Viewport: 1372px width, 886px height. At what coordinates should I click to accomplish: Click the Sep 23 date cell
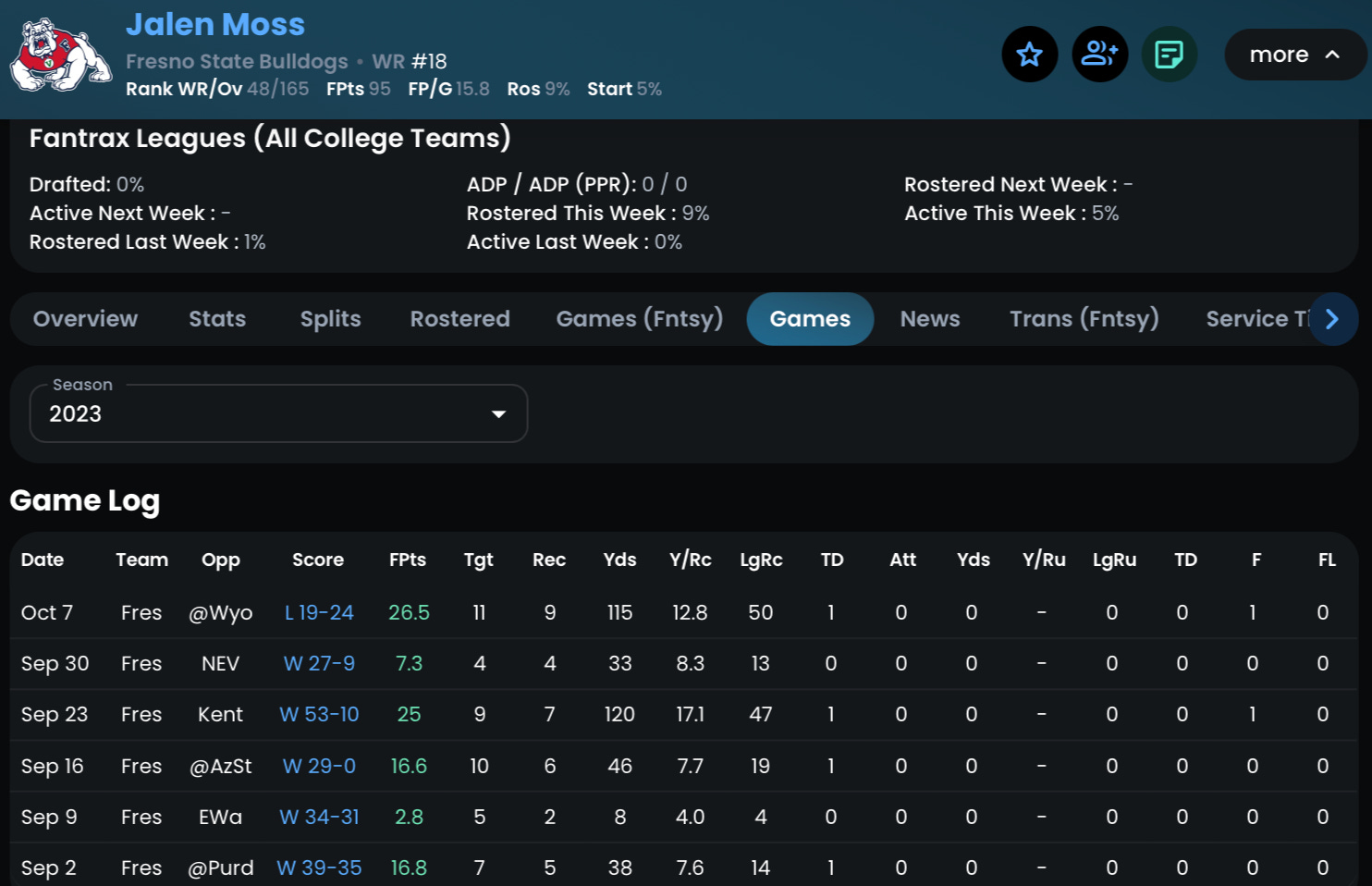[54, 715]
